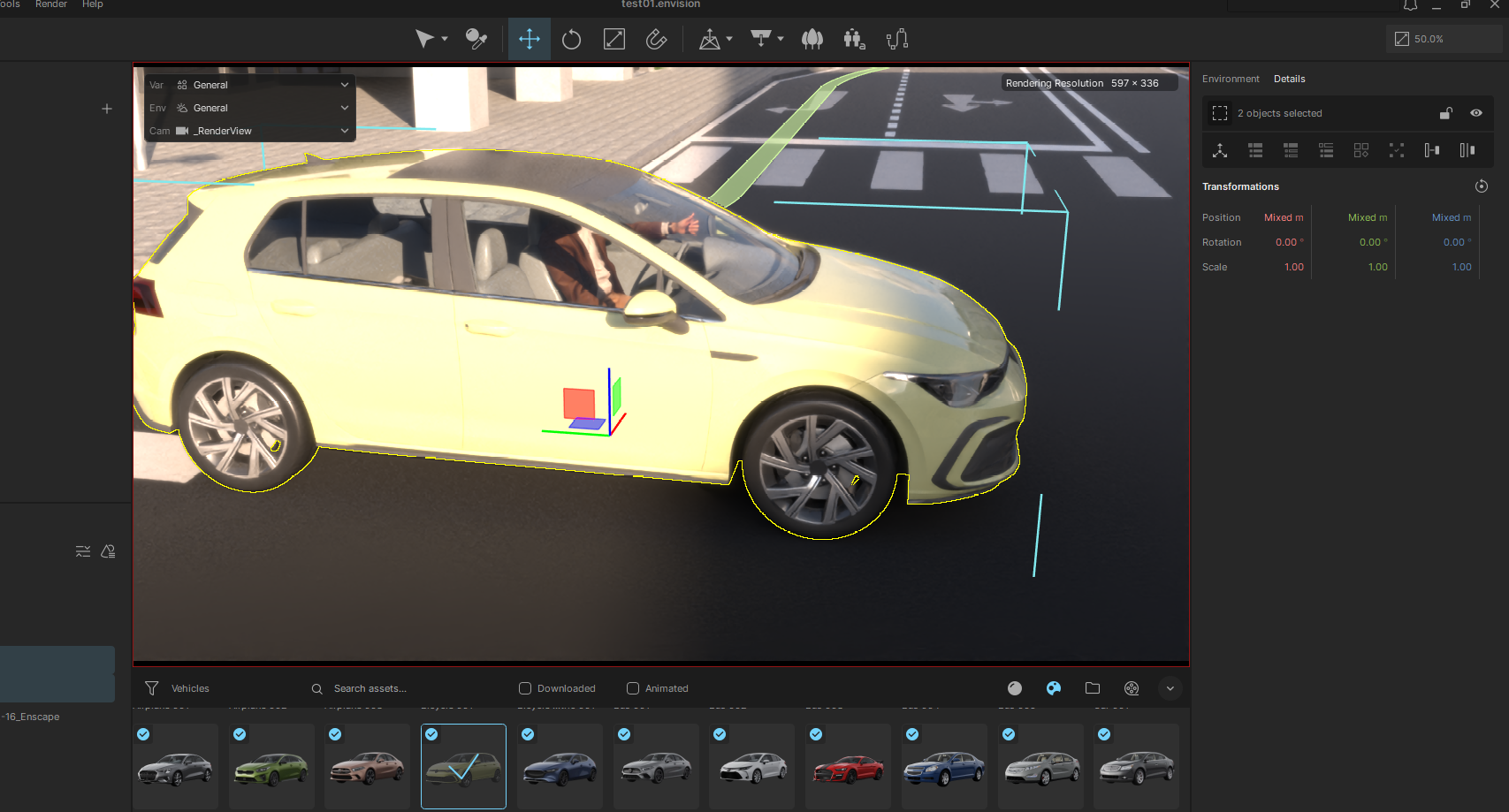1509x812 pixels.
Task: Click the second list-layout icon in Details
Action: click(1291, 150)
